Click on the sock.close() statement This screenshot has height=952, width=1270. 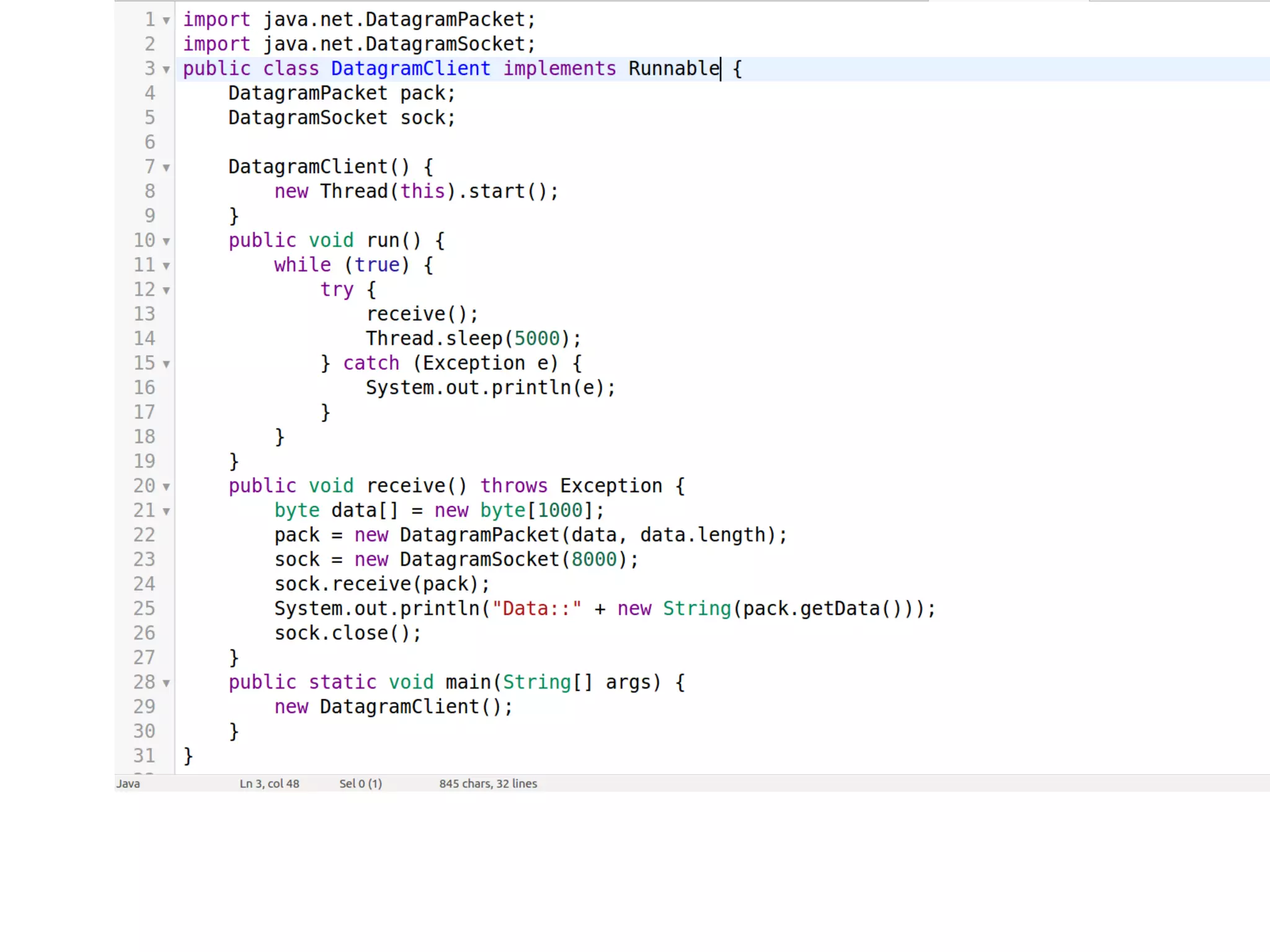point(347,633)
